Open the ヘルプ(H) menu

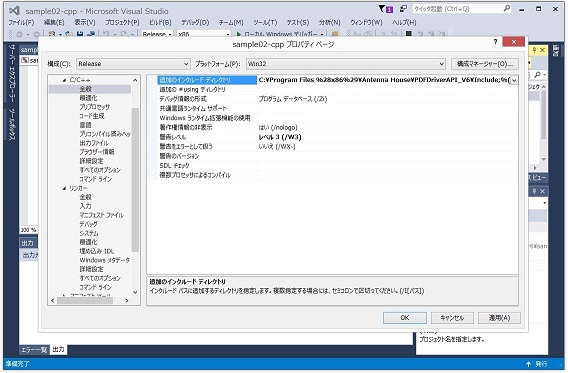(404, 22)
